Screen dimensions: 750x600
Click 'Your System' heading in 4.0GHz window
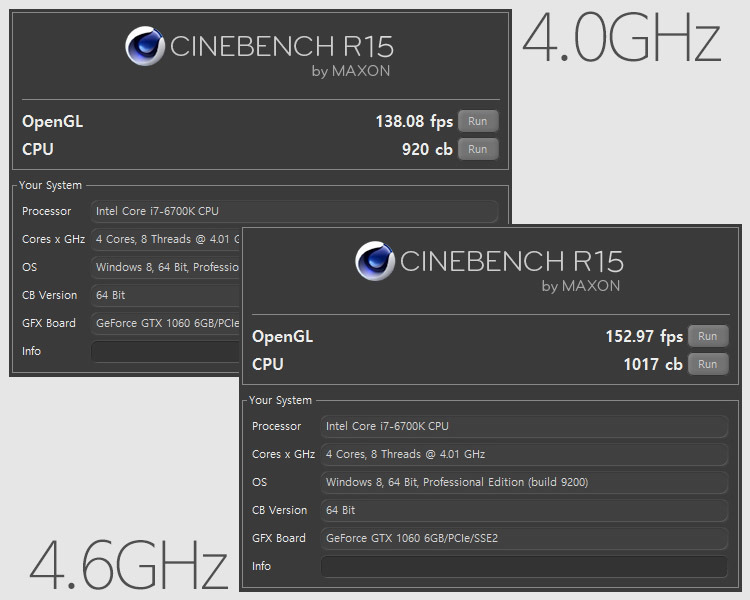[x=50, y=185]
